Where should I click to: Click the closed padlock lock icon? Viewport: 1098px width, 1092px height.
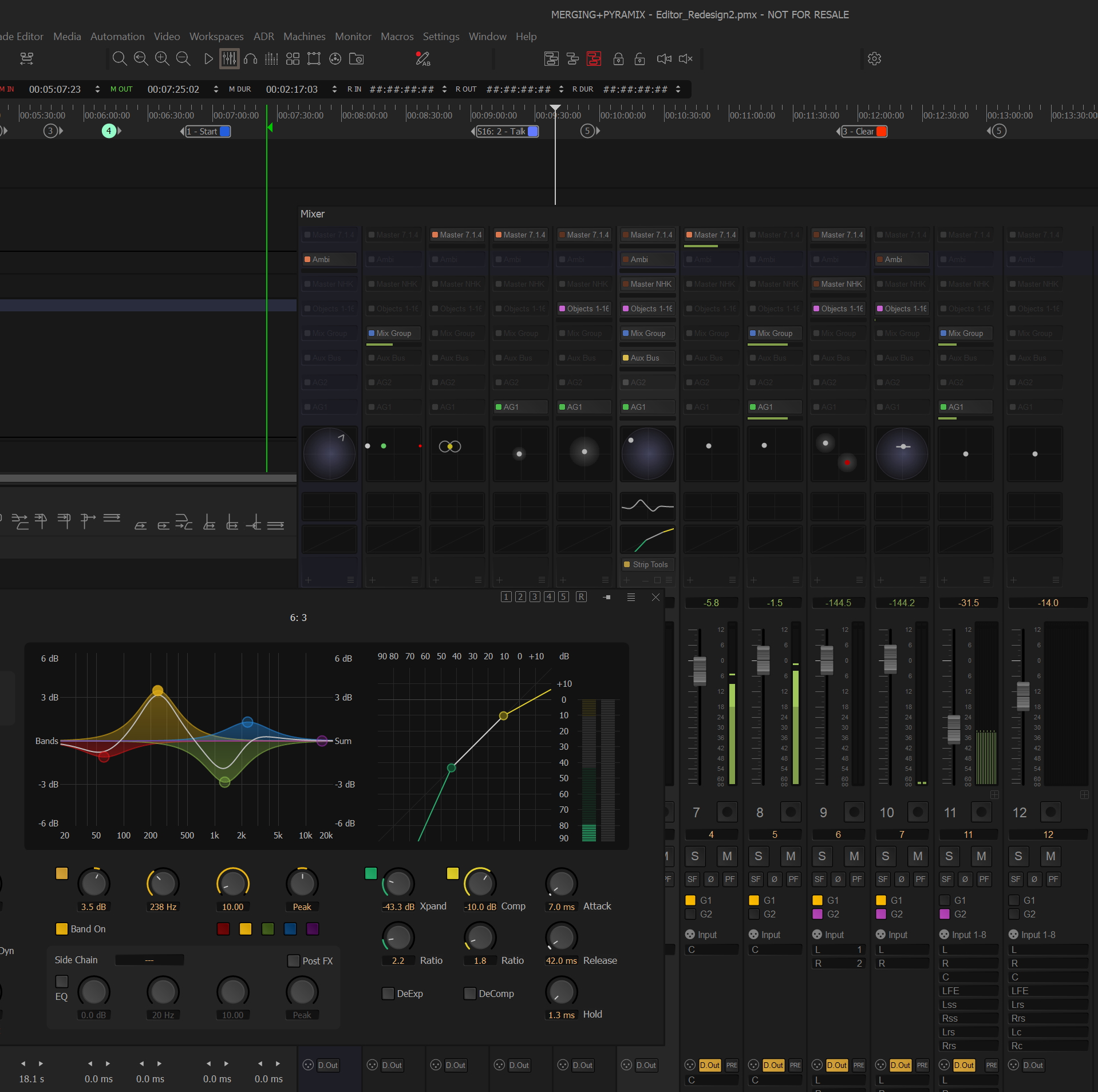click(x=618, y=59)
